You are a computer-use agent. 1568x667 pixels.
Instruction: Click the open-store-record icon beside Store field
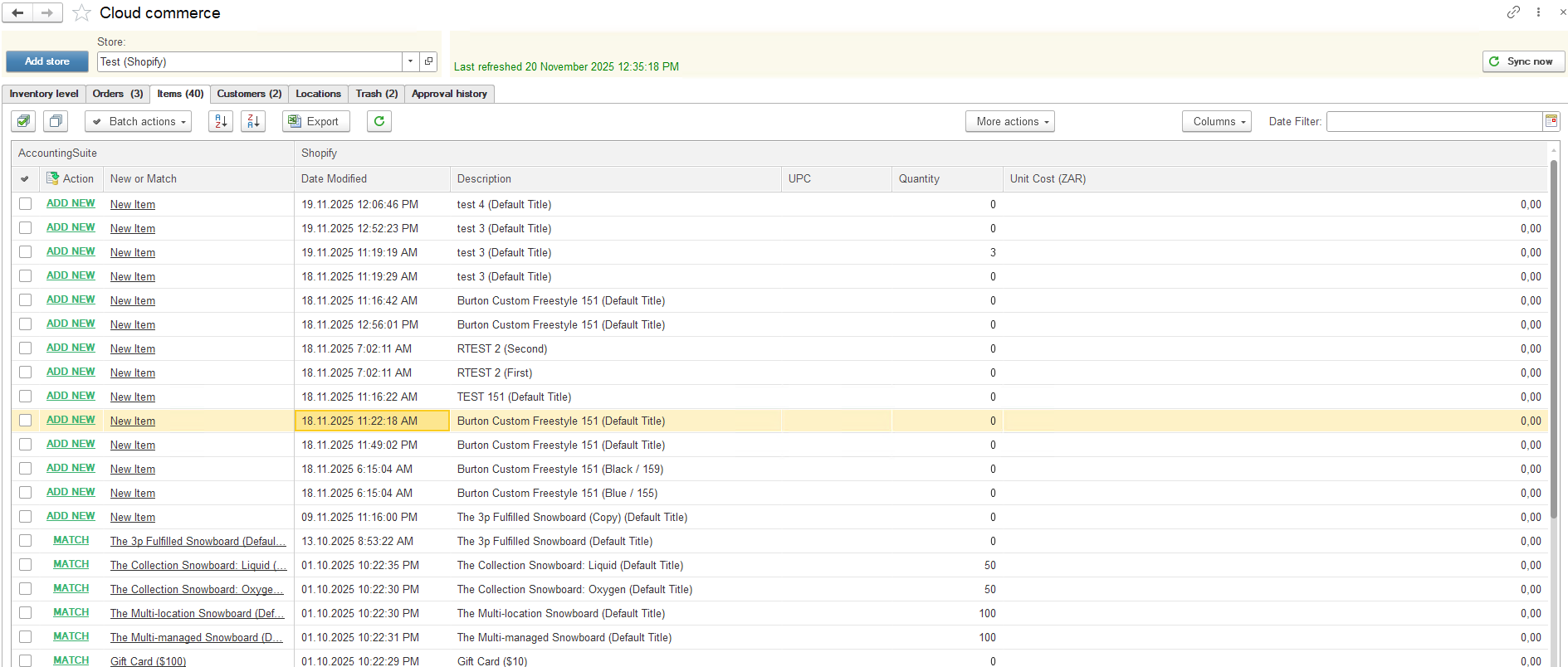428,61
